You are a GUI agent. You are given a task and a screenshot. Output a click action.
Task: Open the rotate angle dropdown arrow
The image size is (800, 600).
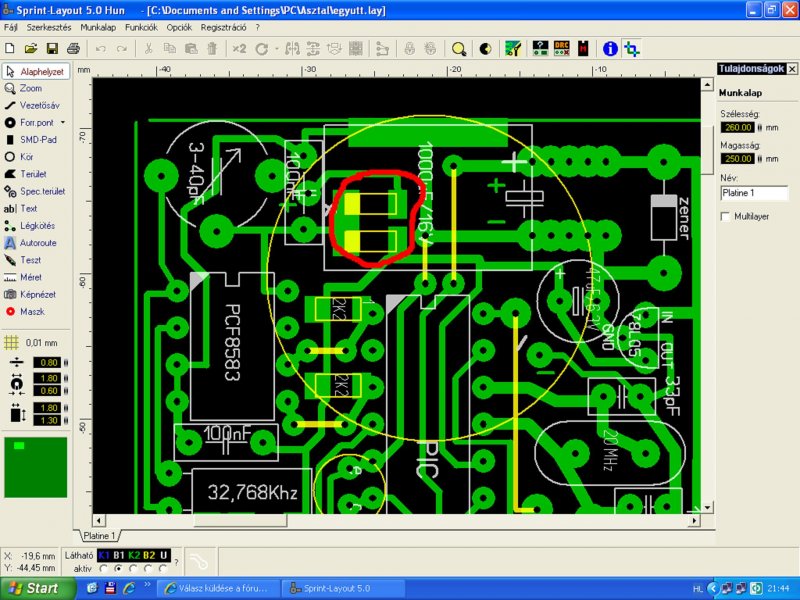pos(277,49)
